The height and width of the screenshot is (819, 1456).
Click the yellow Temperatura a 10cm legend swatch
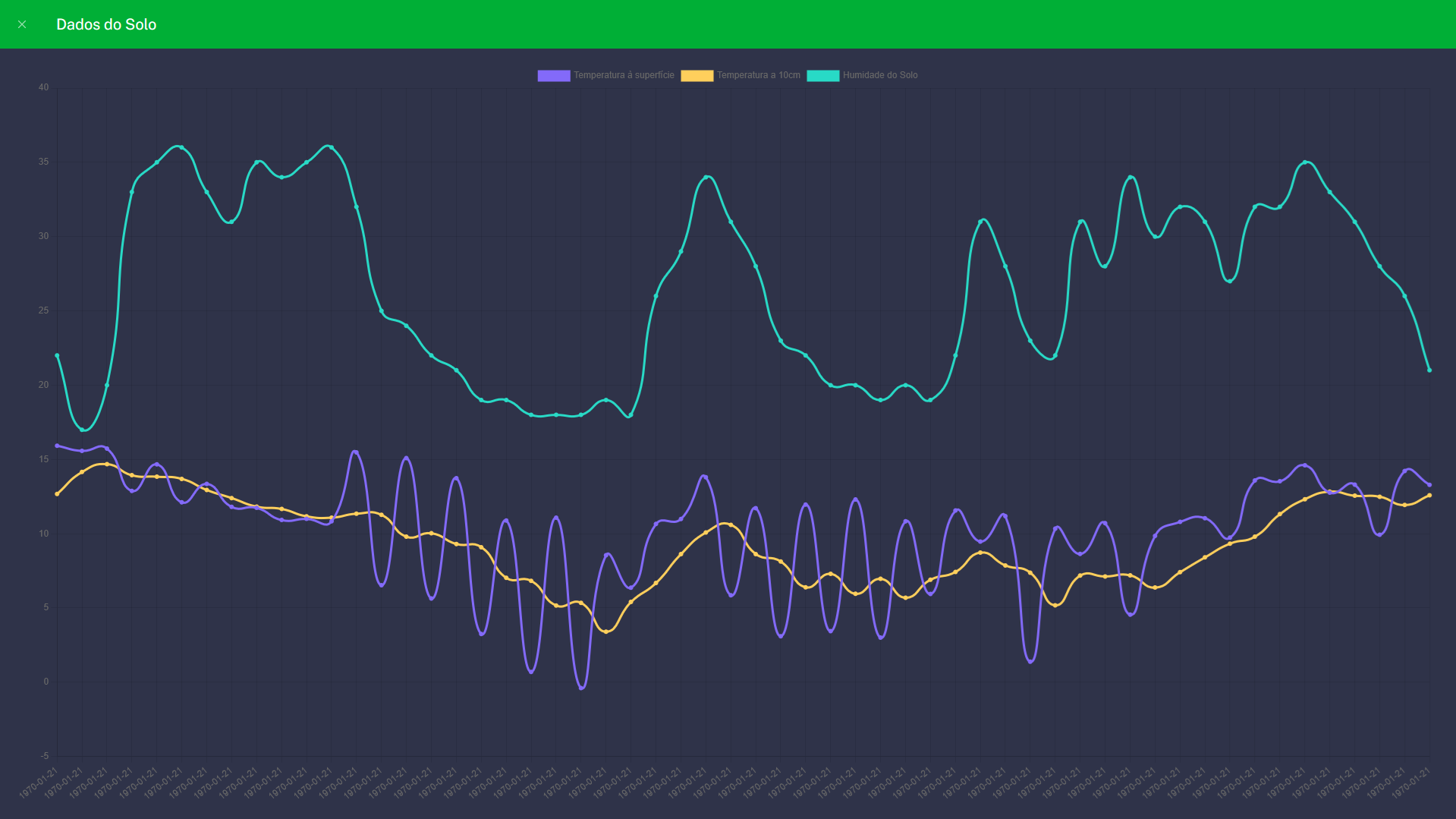697,75
